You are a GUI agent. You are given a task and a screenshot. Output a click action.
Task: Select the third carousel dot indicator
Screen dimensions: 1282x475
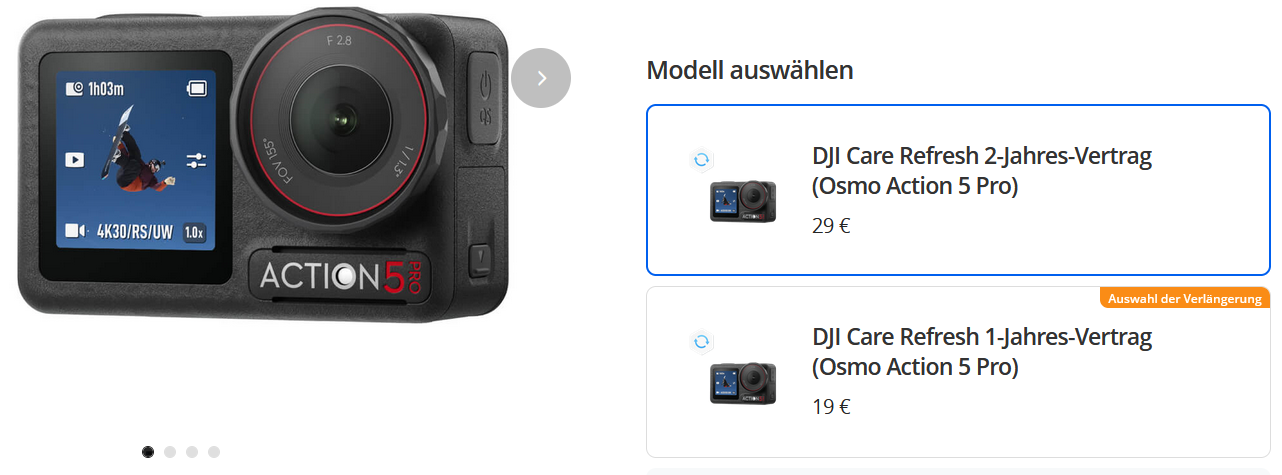[192, 452]
